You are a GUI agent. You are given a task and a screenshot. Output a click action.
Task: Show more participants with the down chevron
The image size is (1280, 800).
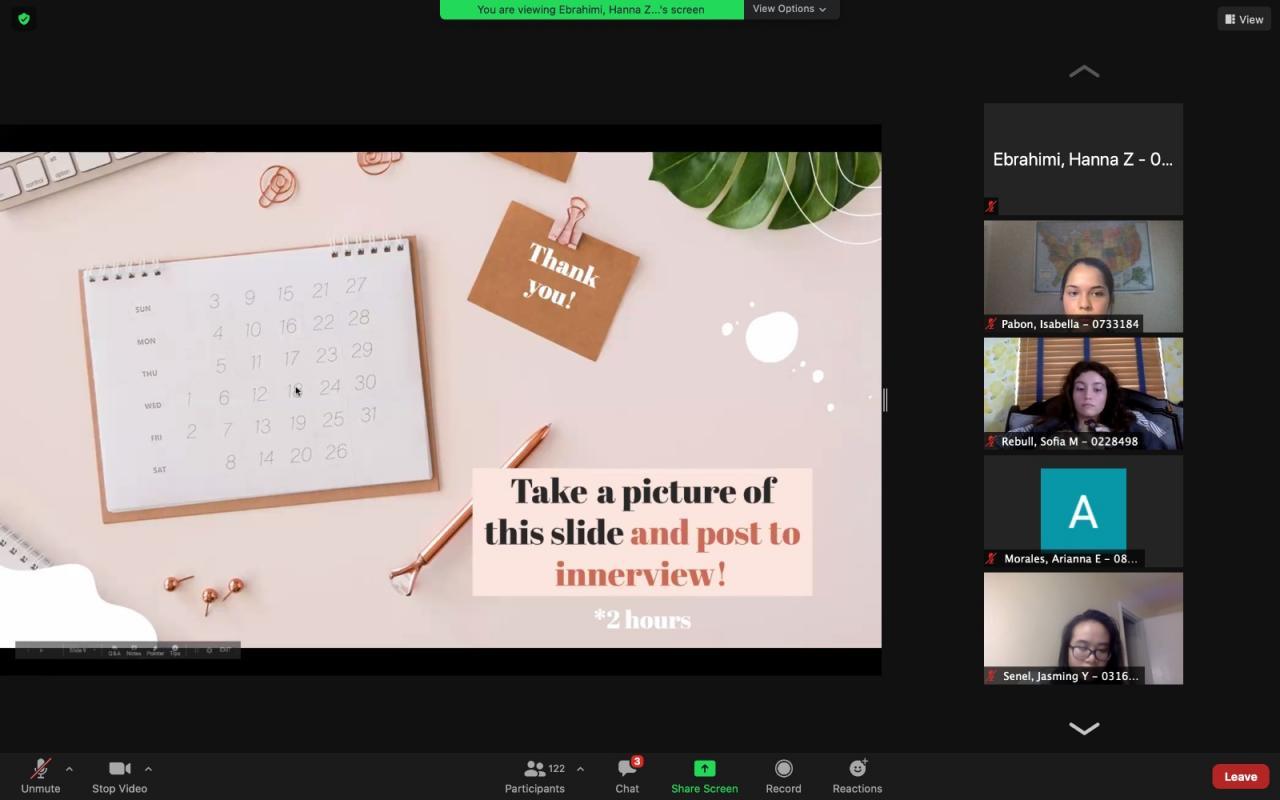point(1083,728)
